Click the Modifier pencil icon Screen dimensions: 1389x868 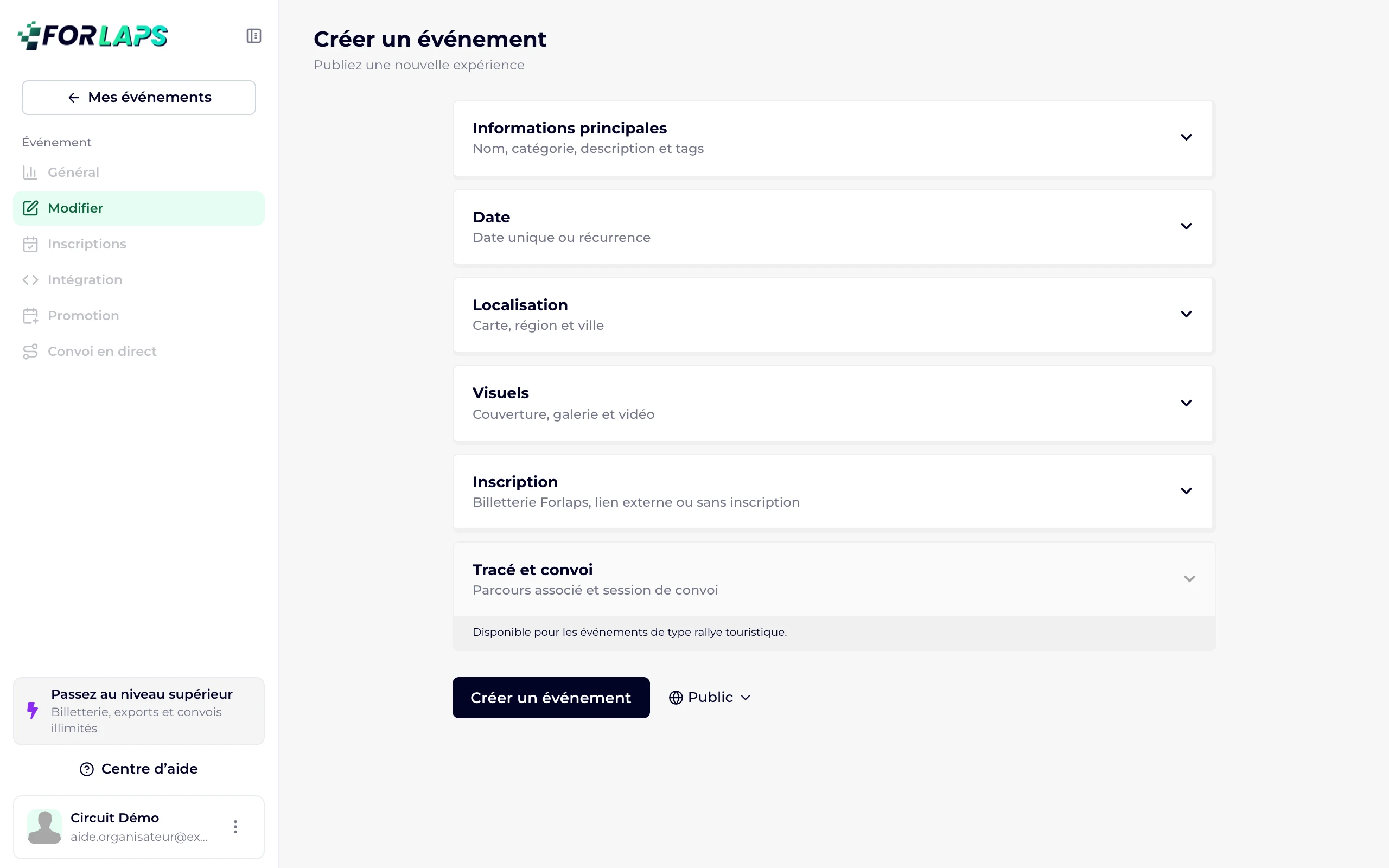(x=30, y=208)
